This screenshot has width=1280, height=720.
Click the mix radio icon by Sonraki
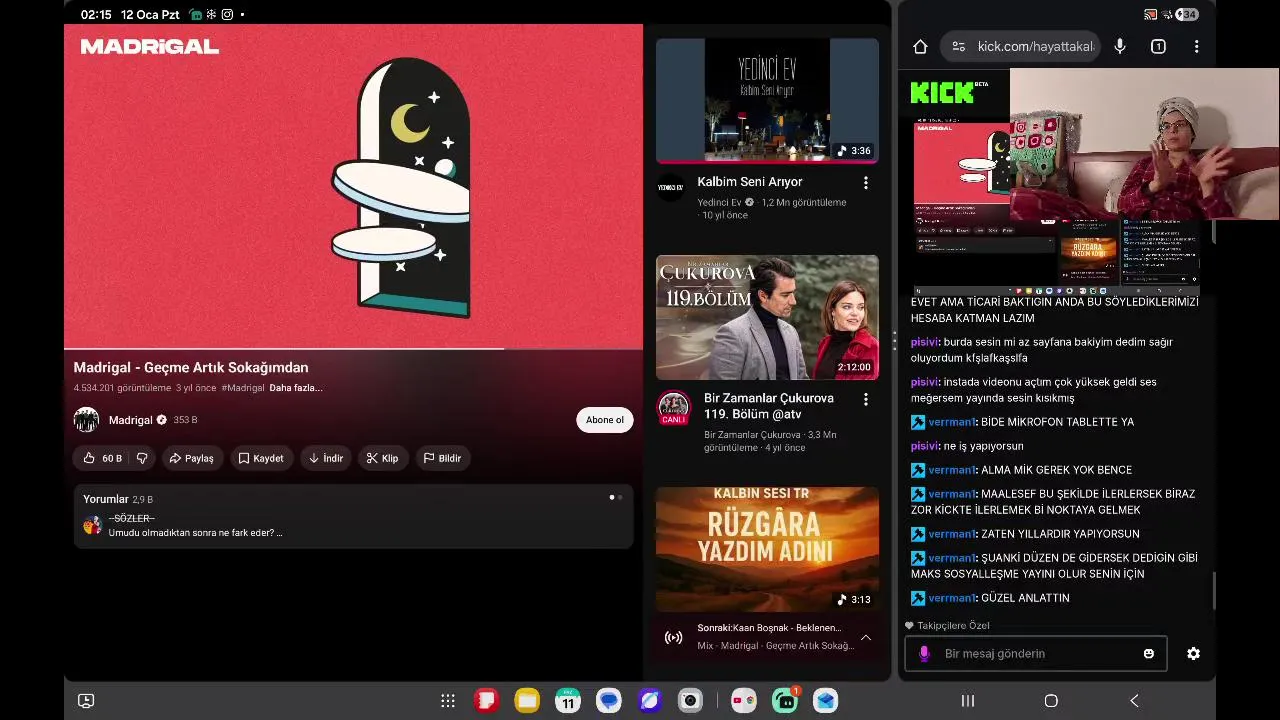[674, 637]
